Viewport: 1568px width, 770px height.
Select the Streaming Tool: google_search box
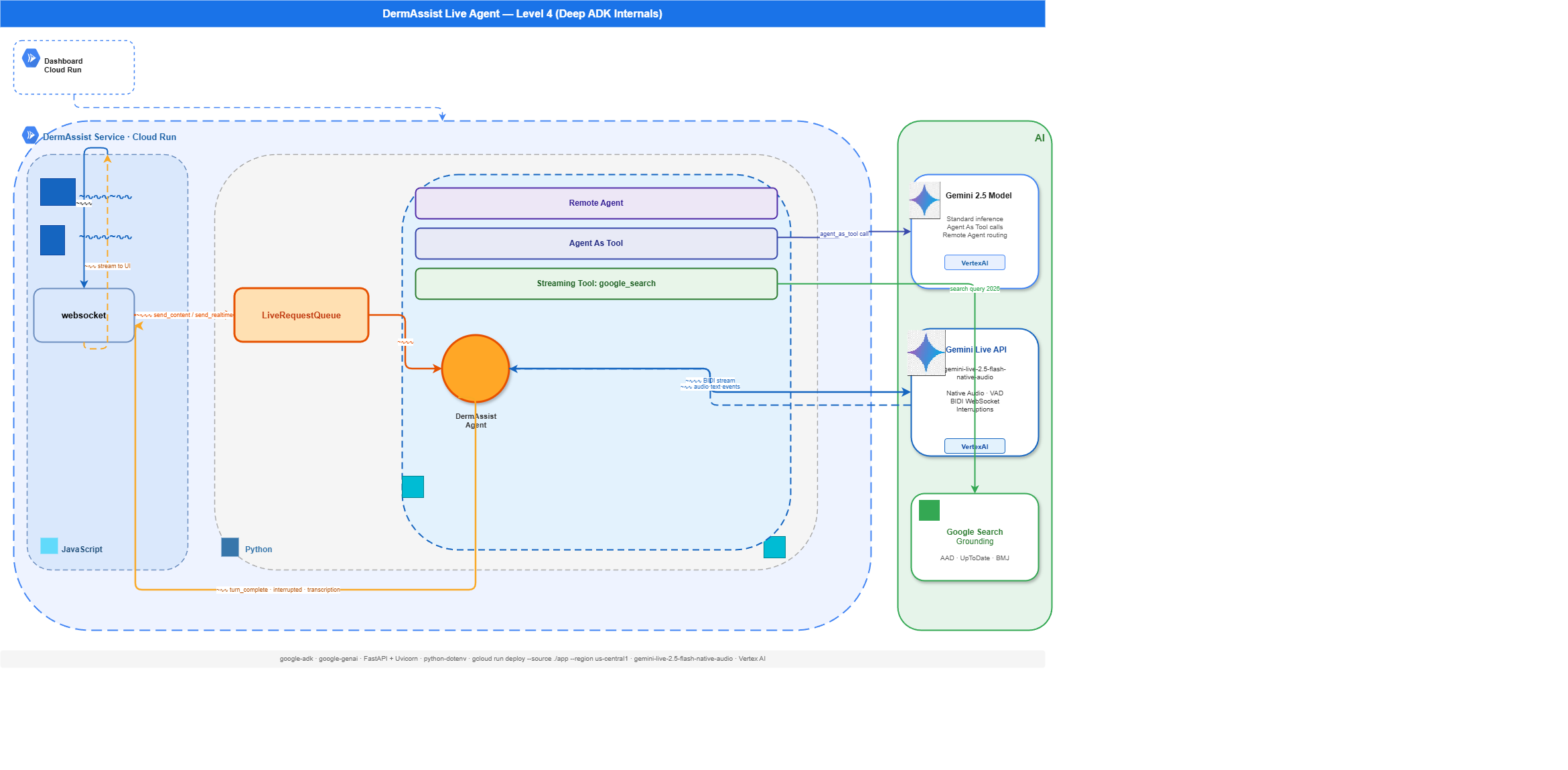(x=595, y=283)
